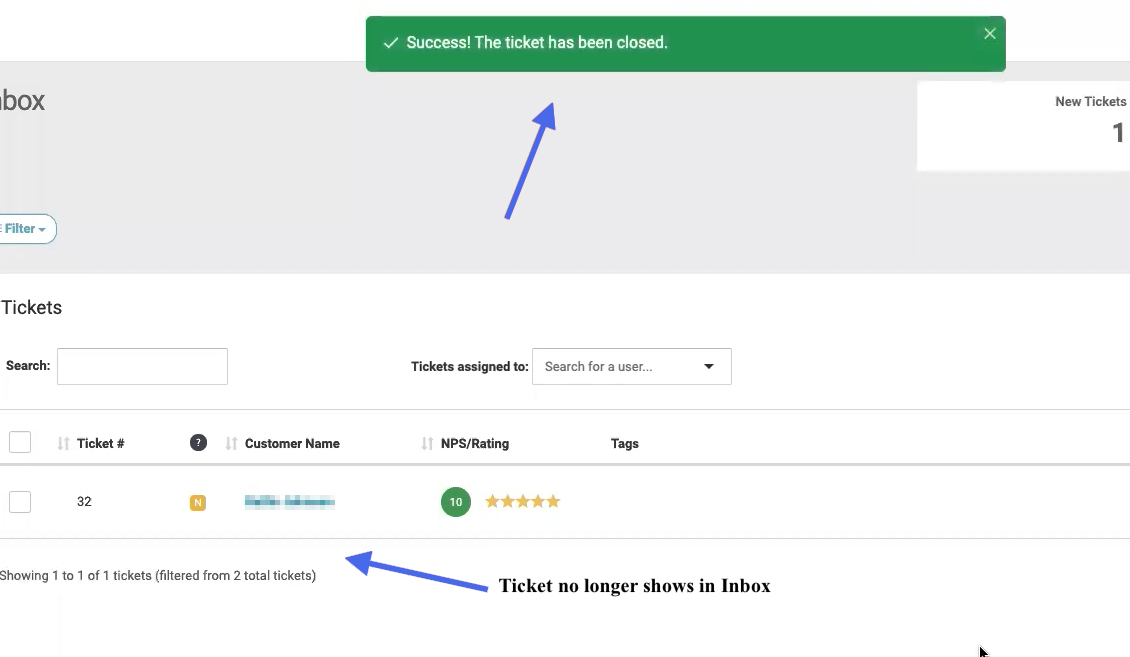Viewport: 1130px width, 657px height.
Task: Click sort arrows beside NPS/Rating
Action: 427,444
